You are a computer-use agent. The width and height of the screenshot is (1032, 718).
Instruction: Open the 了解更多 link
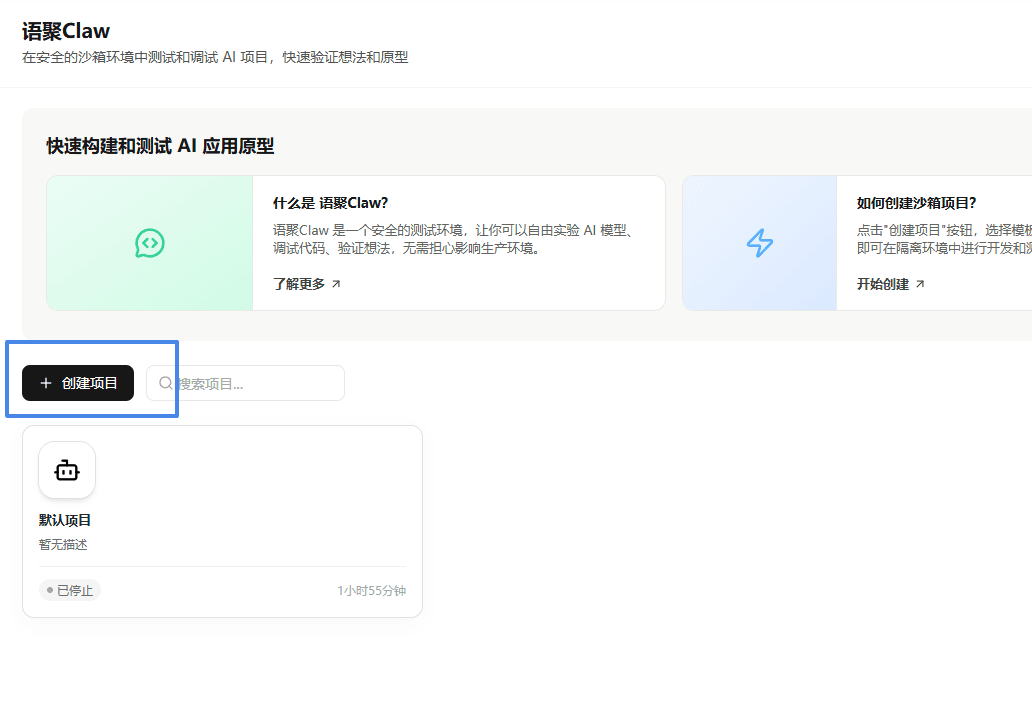299,284
